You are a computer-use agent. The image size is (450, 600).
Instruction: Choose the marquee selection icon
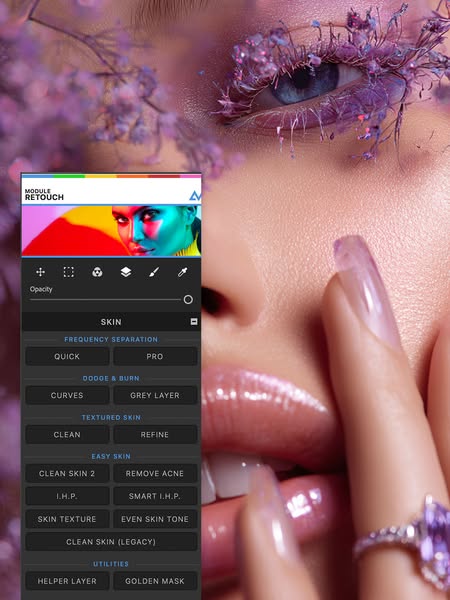pyautogui.click(x=68, y=272)
